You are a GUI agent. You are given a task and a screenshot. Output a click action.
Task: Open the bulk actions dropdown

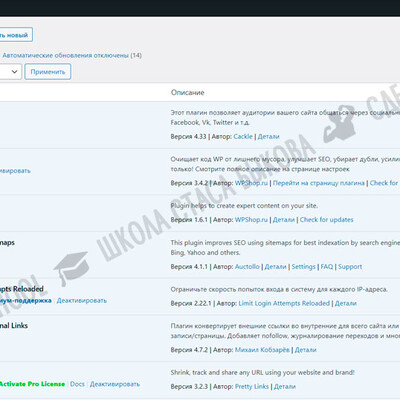pyautogui.click(x=11, y=72)
